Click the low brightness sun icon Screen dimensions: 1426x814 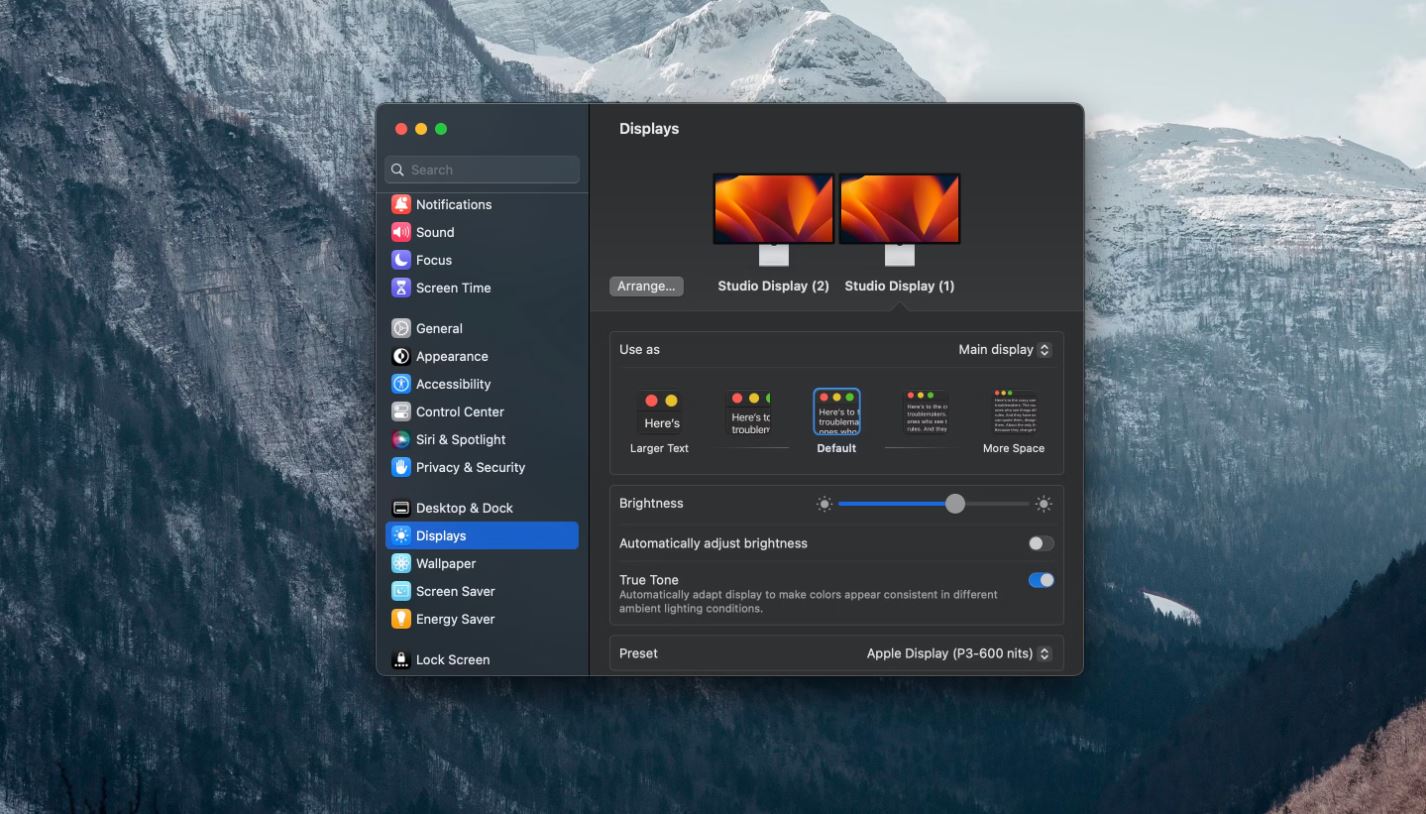[824, 504]
